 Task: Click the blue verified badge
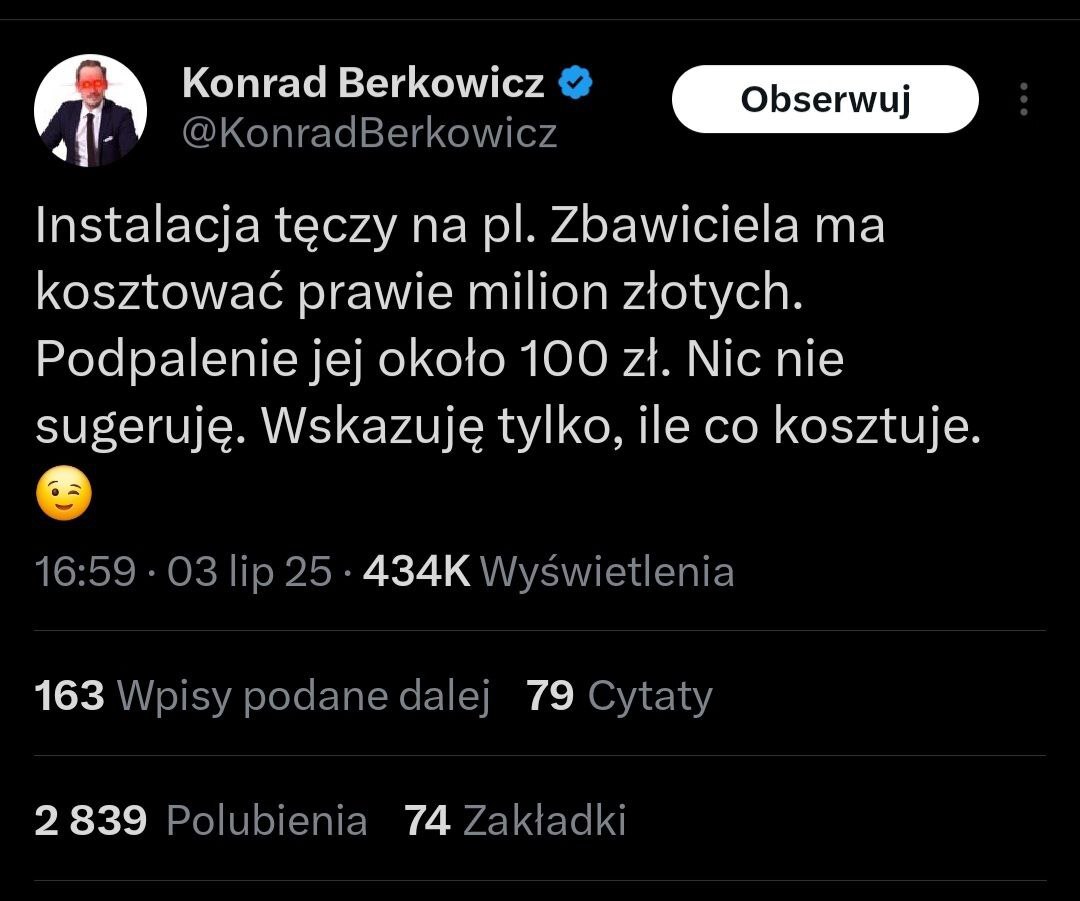pyautogui.click(x=575, y=84)
